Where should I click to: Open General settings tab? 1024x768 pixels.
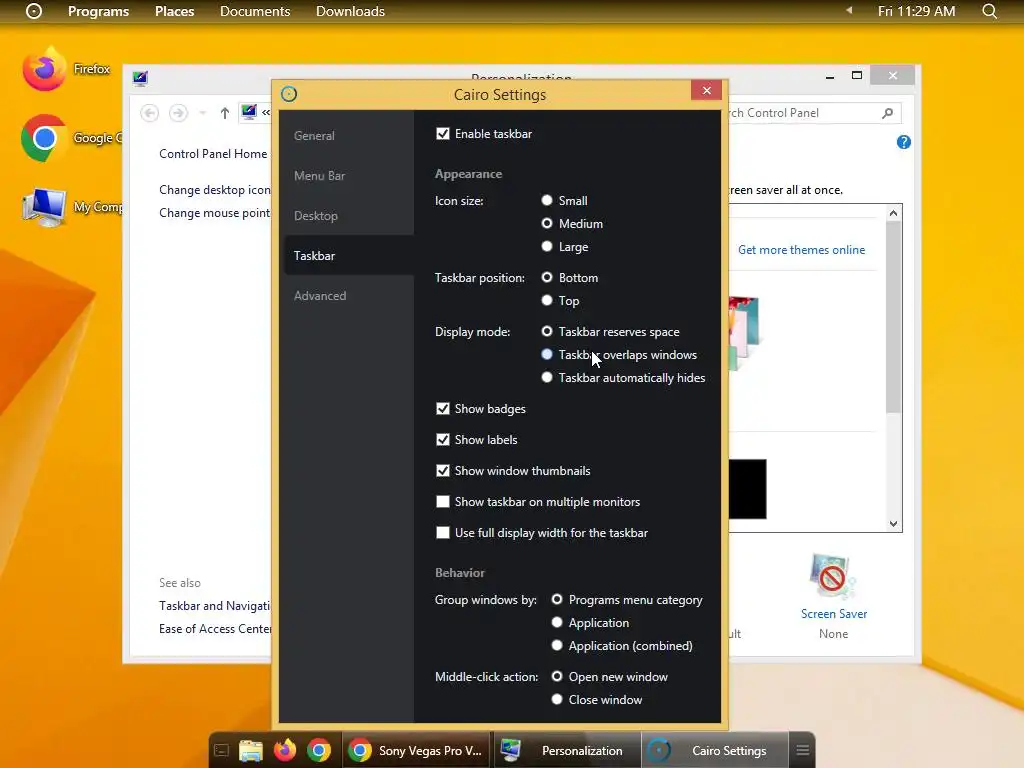tap(349, 136)
